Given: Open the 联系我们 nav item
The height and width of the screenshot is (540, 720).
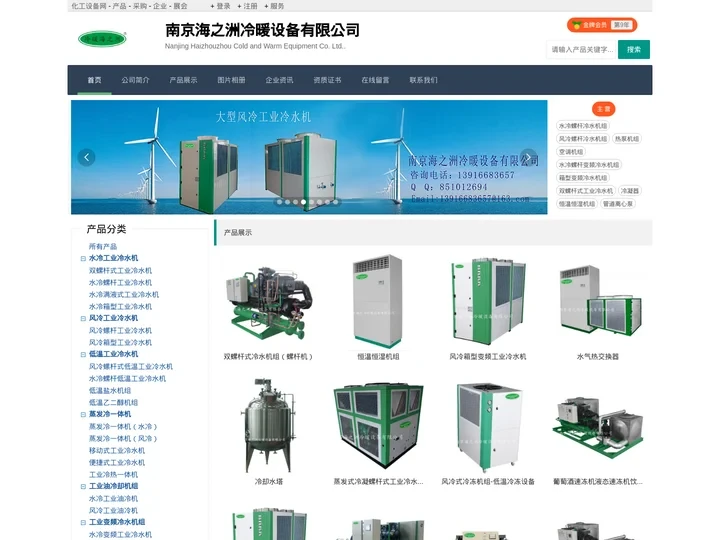Looking at the screenshot, I should [x=423, y=80].
